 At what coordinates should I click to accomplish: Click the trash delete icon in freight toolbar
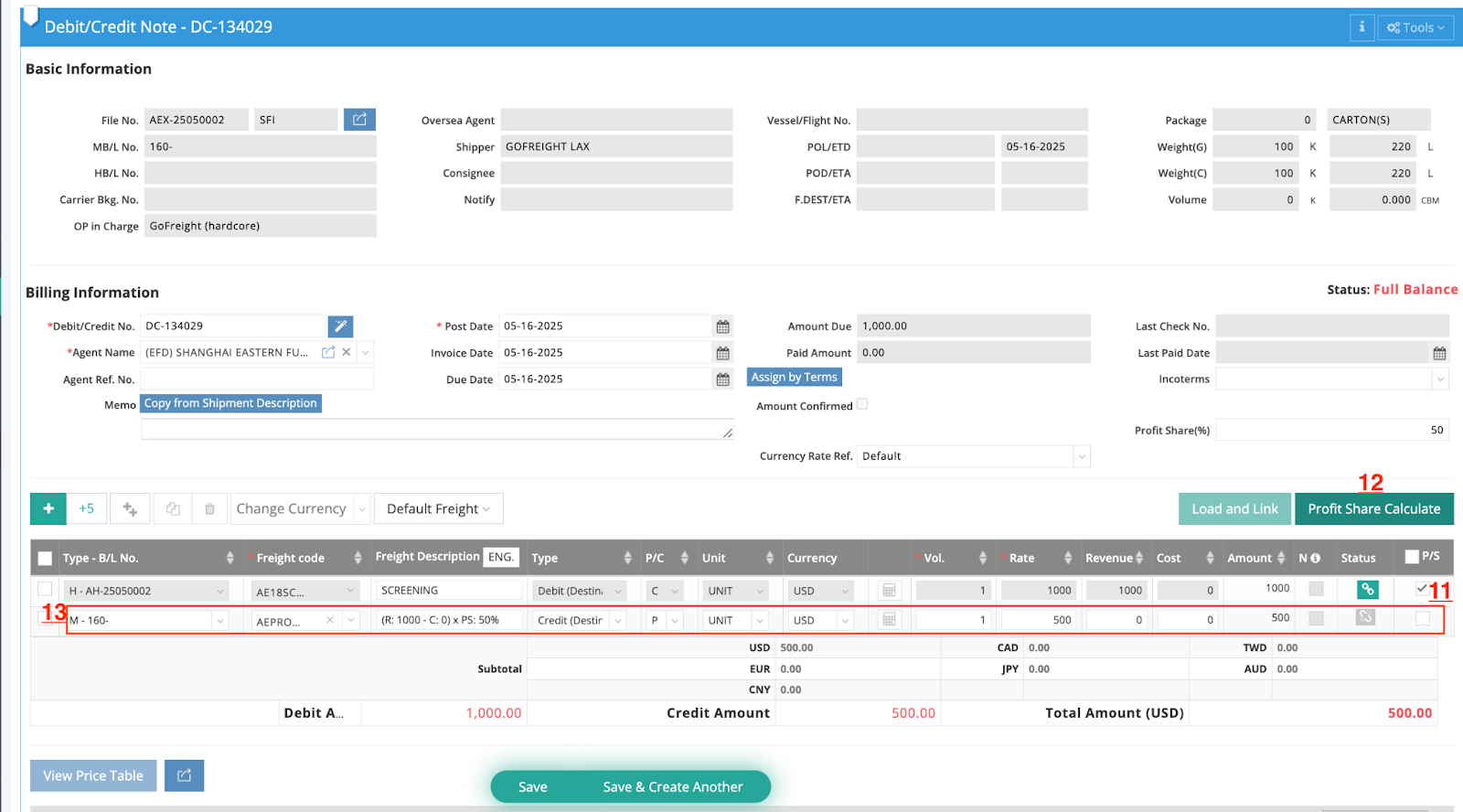point(209,509)
